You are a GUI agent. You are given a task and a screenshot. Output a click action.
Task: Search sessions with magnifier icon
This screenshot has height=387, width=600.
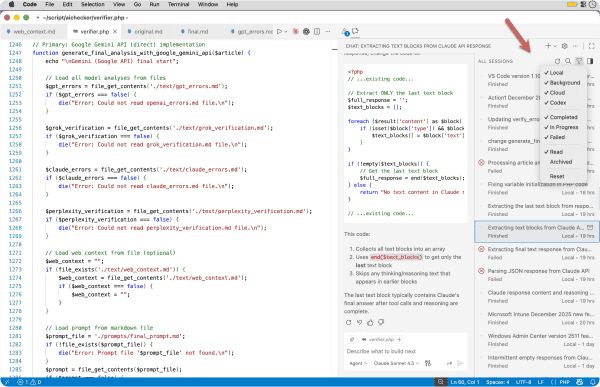[568, 61]
